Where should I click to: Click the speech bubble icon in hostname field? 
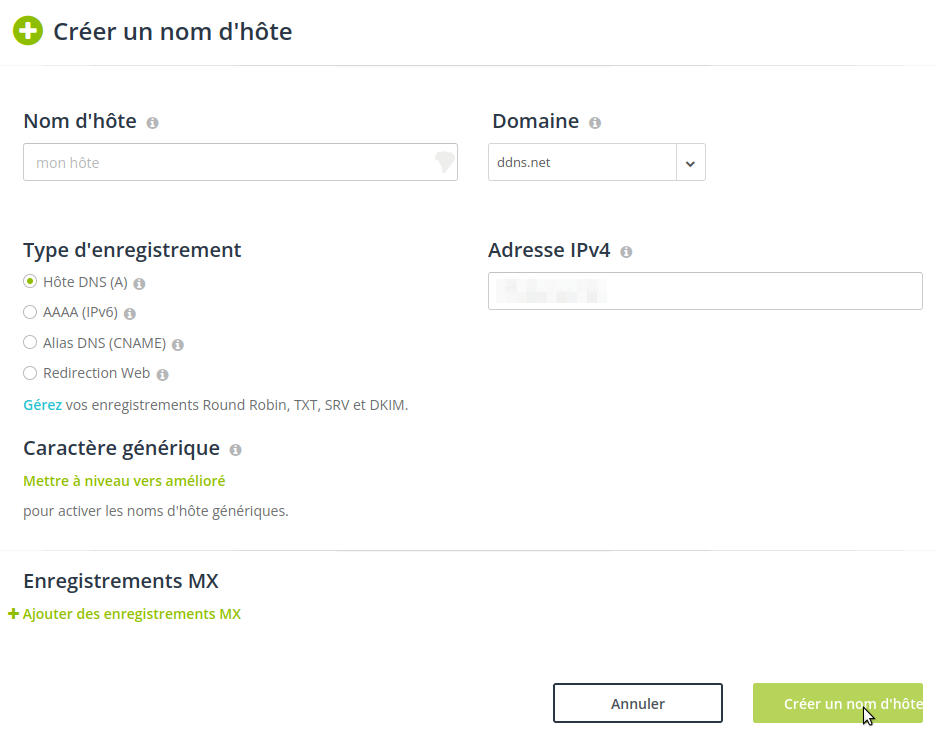(444, 162)
